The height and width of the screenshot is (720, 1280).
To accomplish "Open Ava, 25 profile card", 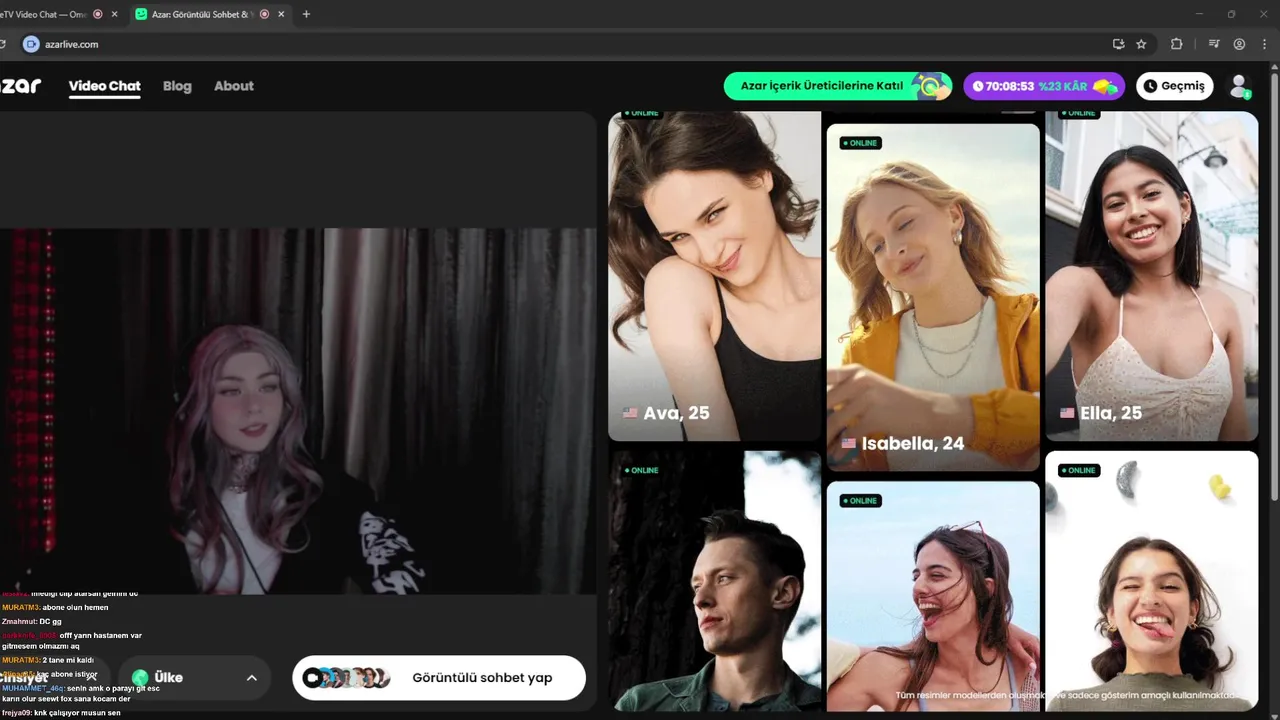I will pos(715,276).
